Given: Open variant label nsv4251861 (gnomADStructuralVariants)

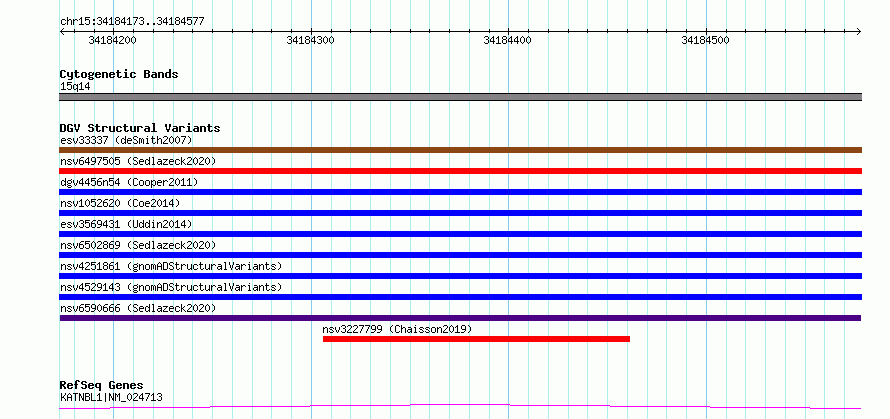Looking at the screenshot, I should (x=171, y=266).
